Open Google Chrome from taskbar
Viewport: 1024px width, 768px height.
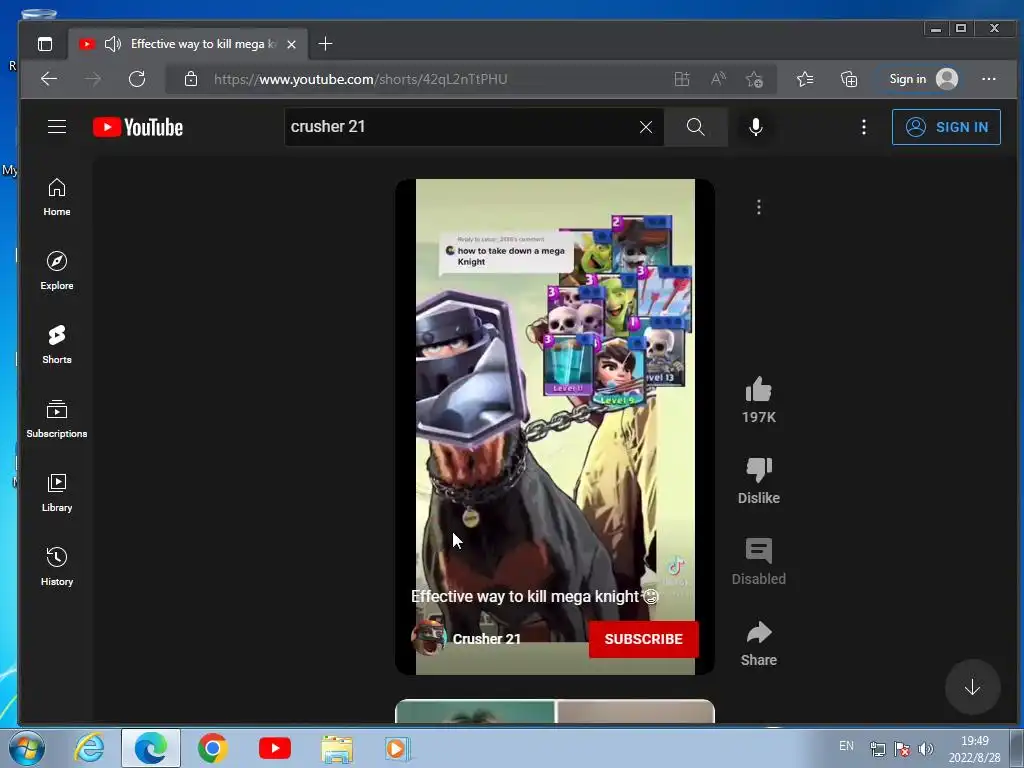(x=212, y=748)
